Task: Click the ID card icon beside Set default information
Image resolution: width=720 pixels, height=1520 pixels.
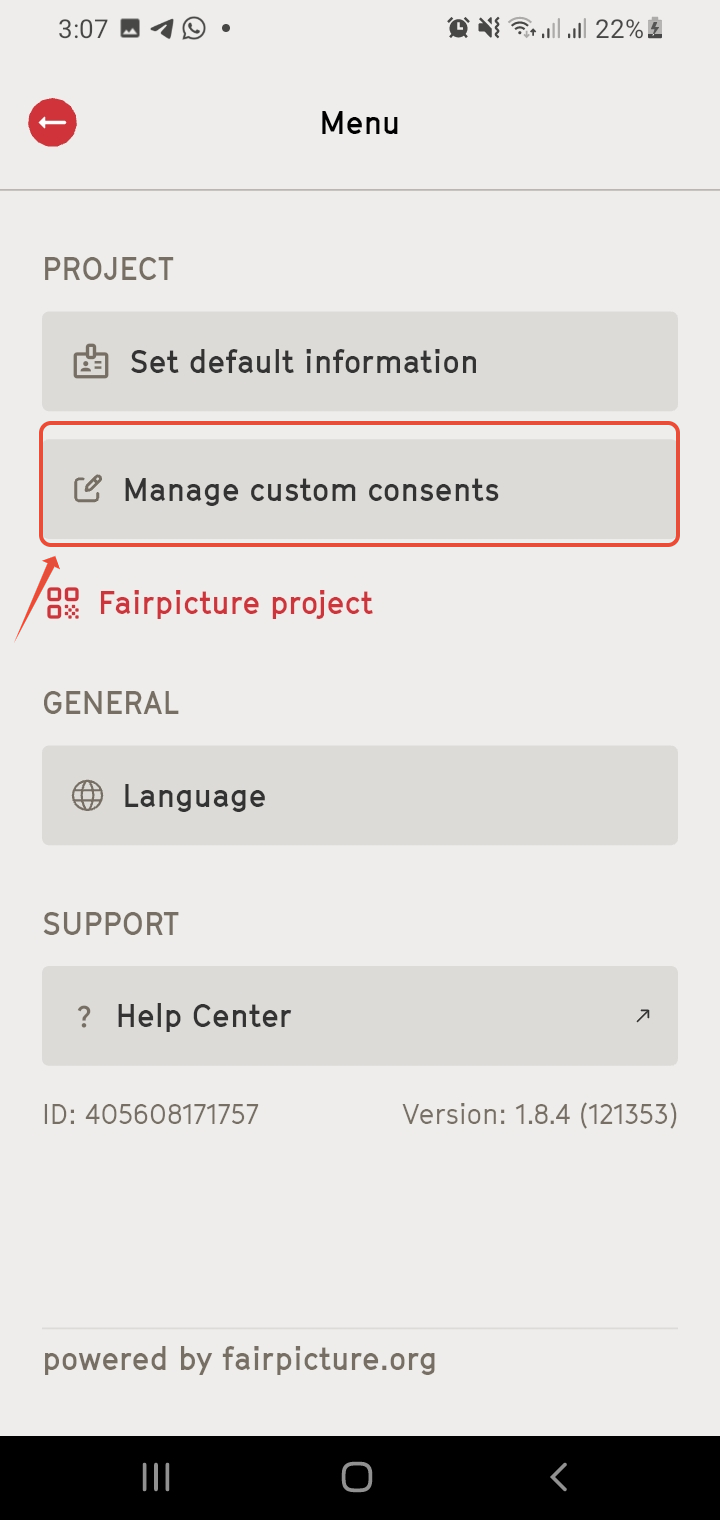Action: 91,362
